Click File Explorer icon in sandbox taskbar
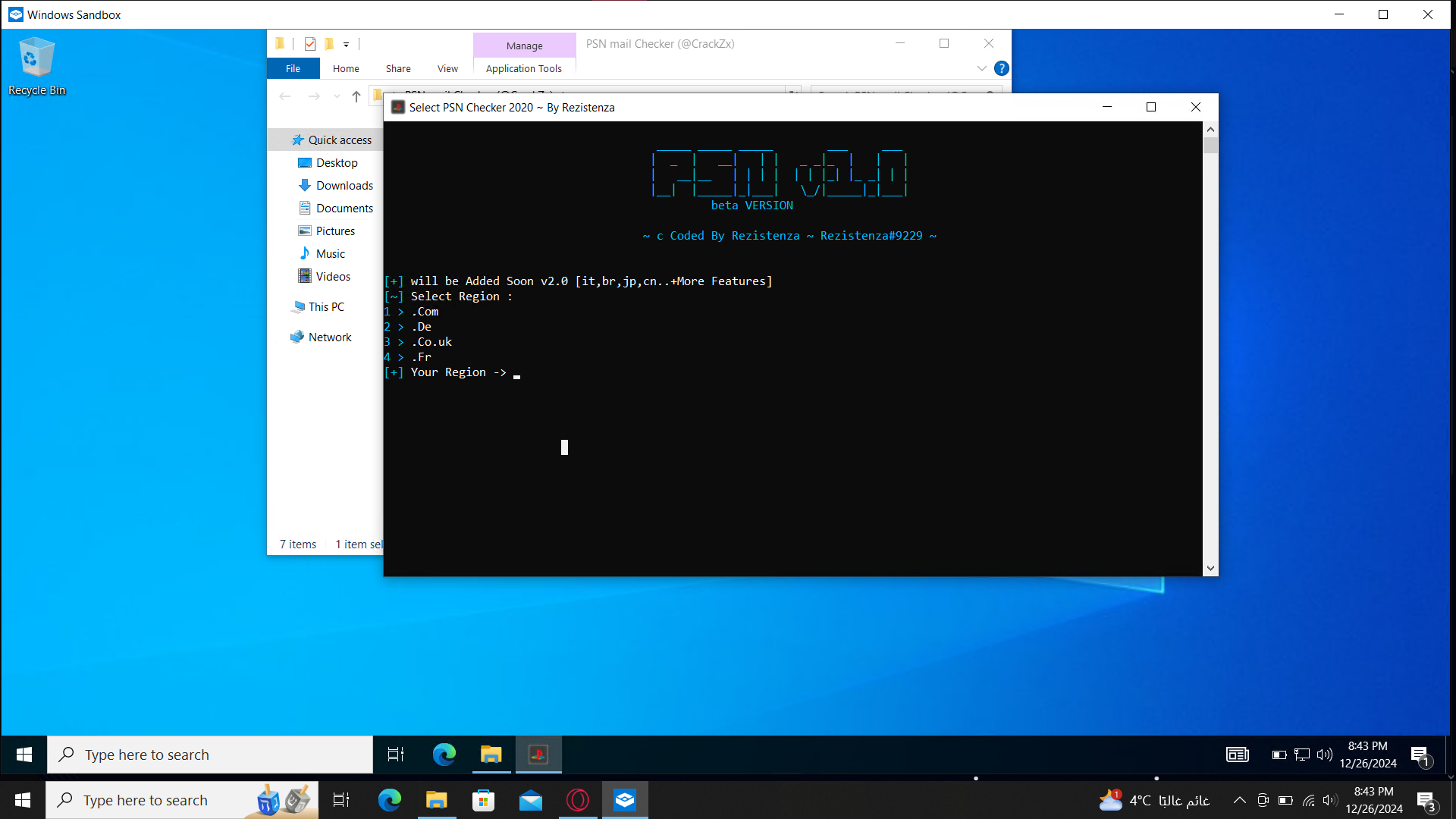Screen dimensions: 1456x819 [491, 755]
